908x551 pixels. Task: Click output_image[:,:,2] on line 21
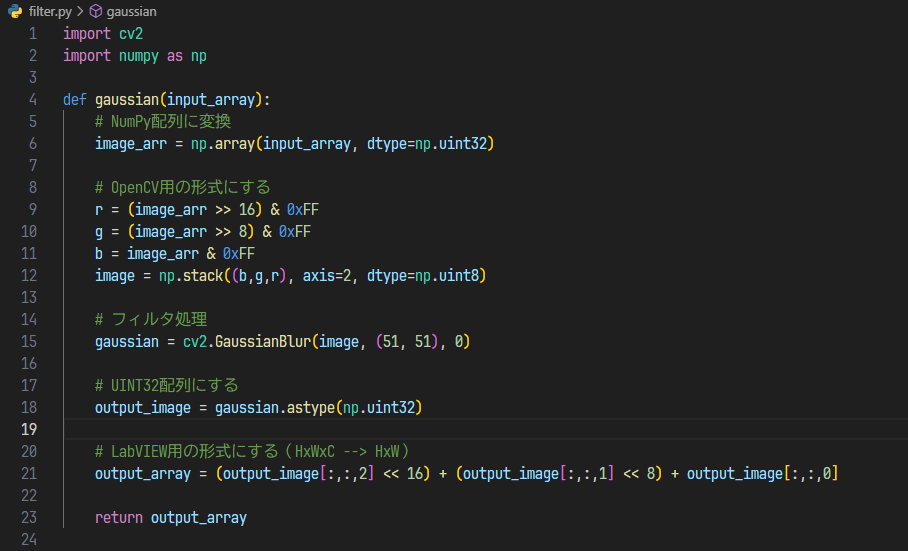(x=299, y=473)
